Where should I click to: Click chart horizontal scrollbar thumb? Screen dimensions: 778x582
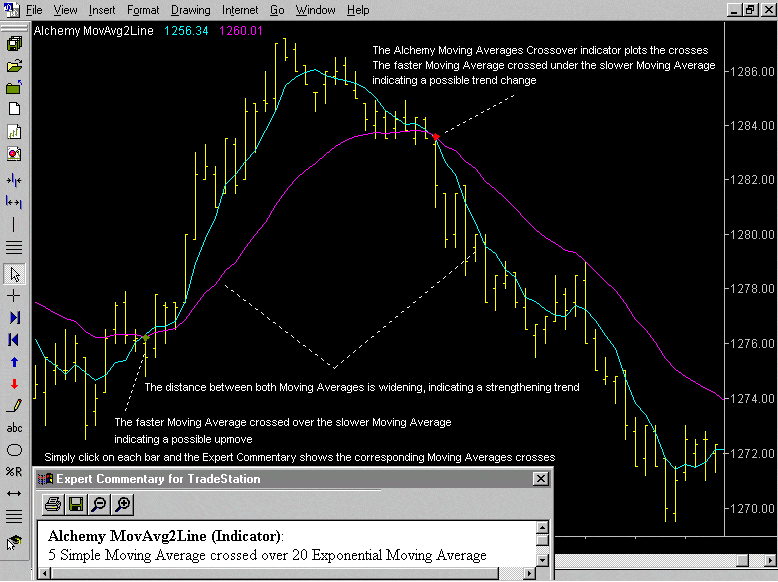tap(742, 561)
